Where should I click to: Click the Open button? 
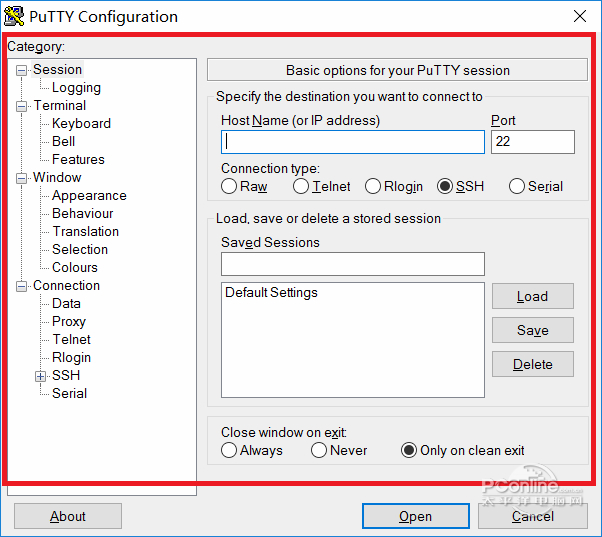click(x=415, y=516)
